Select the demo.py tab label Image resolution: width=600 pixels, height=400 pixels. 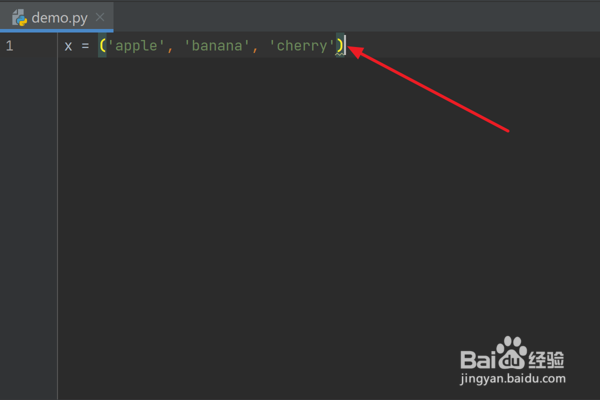tap(60, 18)
